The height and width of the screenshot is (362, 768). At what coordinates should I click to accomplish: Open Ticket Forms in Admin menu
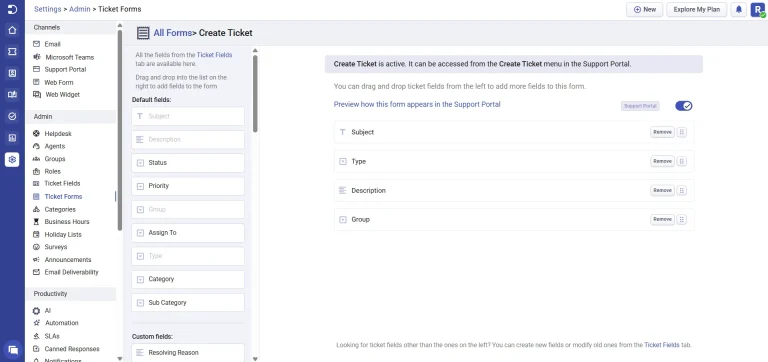pyautogui.click(x=63, y=196)
